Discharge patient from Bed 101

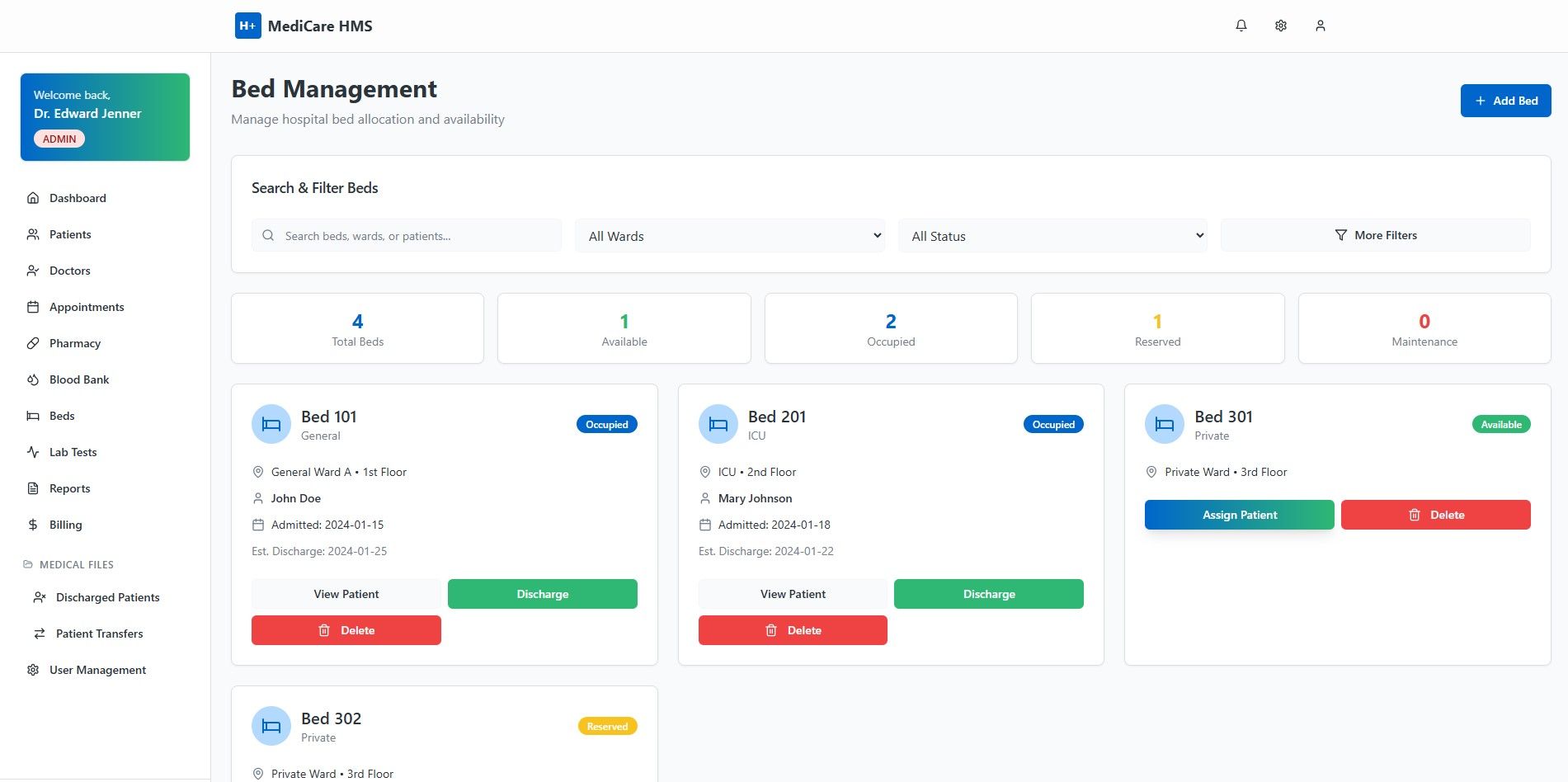[543, 594]
